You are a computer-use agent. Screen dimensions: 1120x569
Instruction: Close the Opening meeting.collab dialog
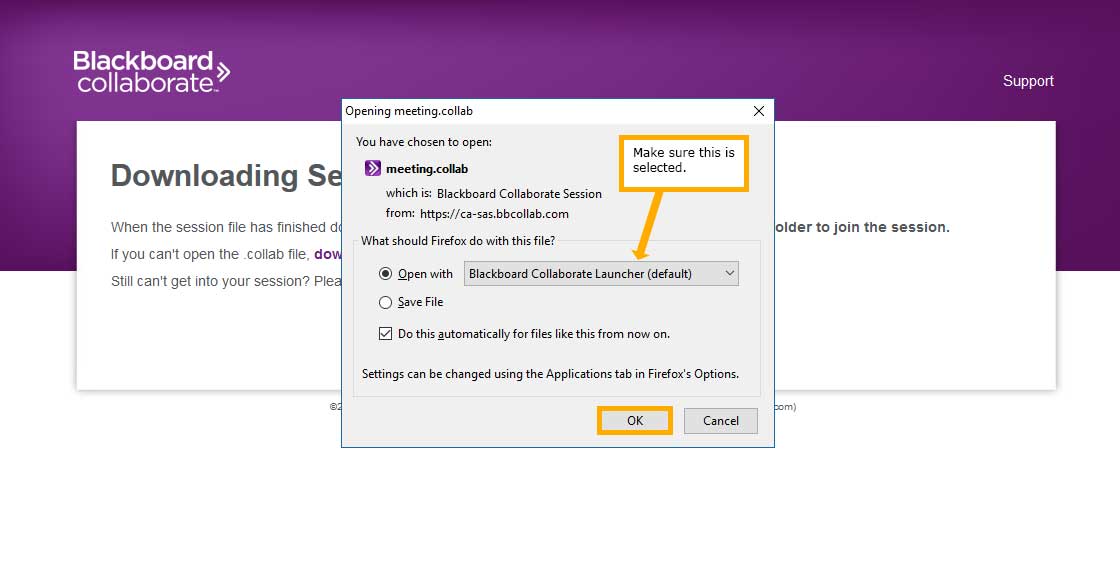point(759,111)
